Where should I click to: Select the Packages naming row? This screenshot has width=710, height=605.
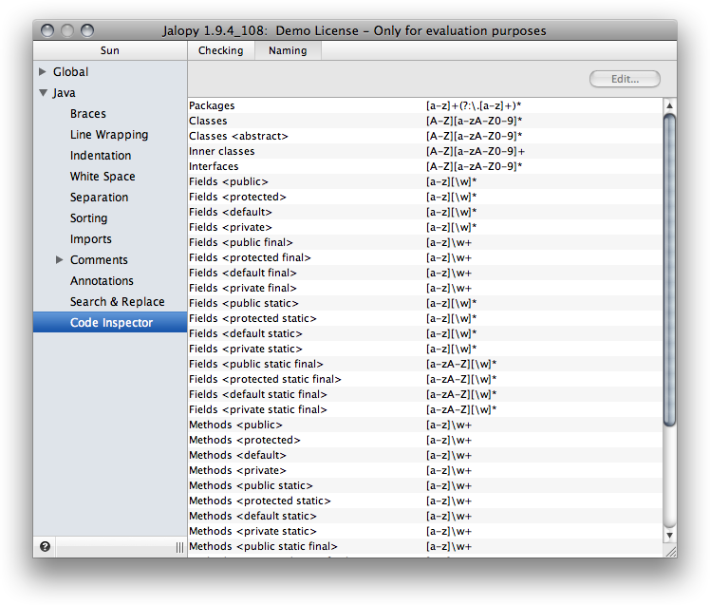[x=425, y=106]
